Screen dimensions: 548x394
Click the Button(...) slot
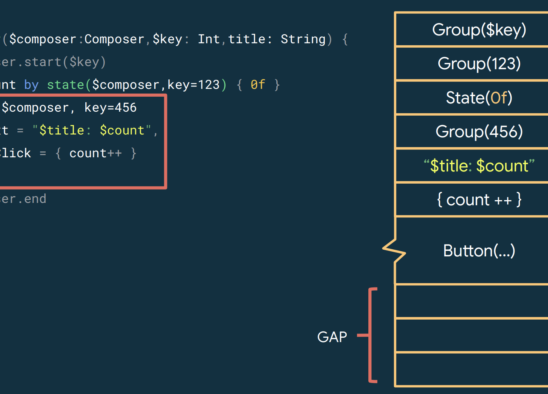(471, 251)
